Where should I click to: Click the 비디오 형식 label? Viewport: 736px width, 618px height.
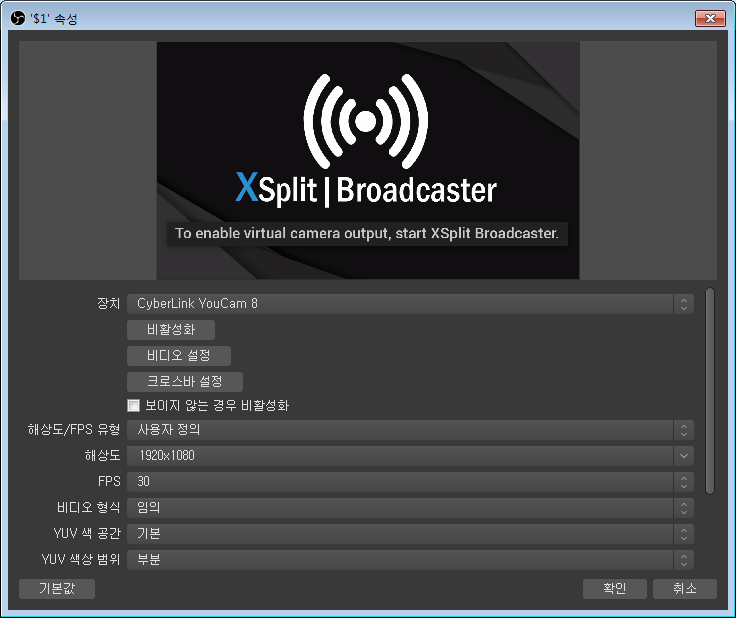click(88, 508)
